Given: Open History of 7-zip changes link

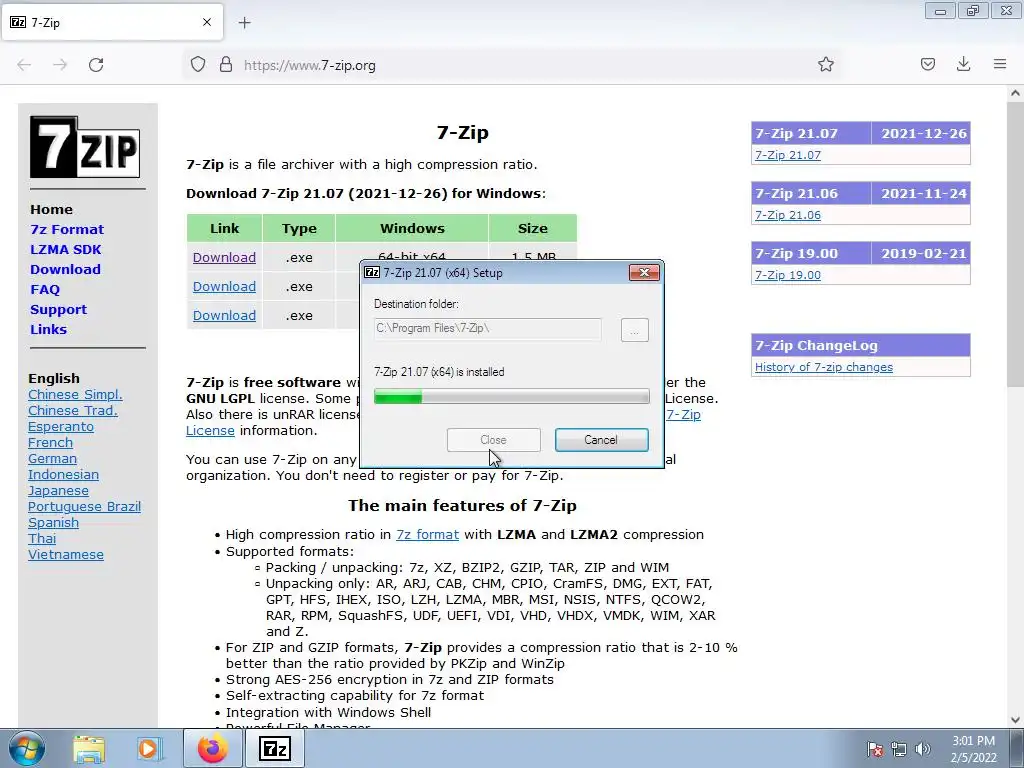Looking at the screenshot, I should (824, 367).
